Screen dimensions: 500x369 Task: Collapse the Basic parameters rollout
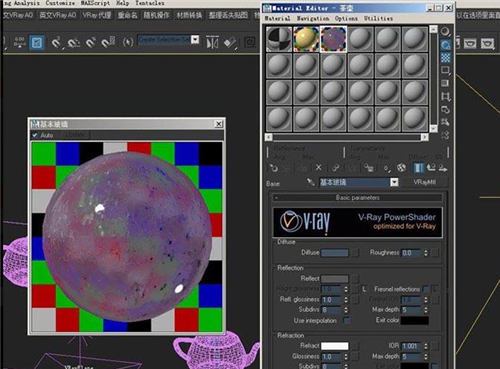(357, 198)
